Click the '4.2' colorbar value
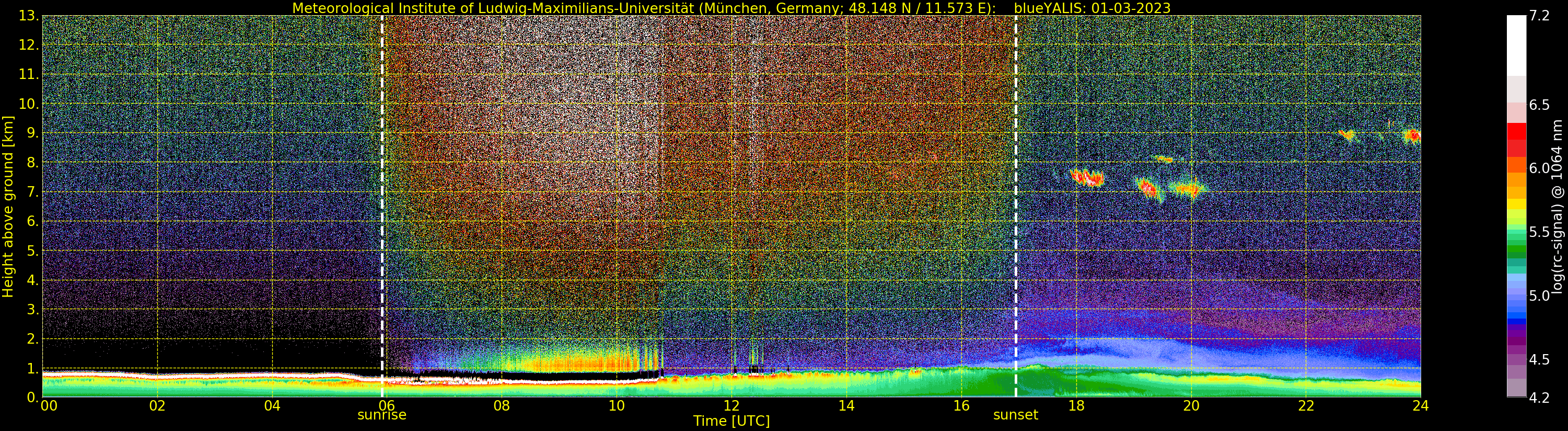 tap(1539, 398)
